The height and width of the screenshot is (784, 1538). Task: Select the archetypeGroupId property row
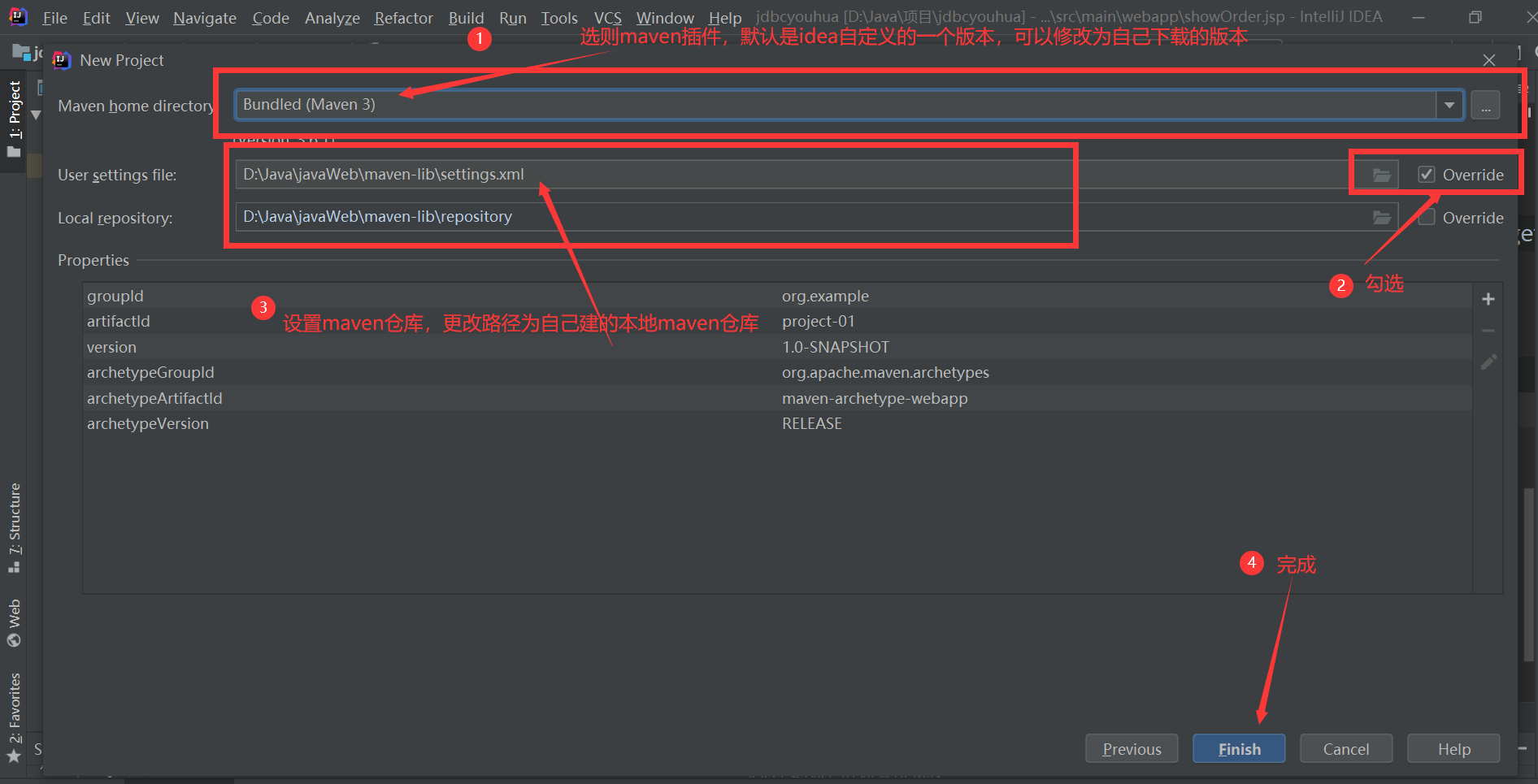(777, 372)
